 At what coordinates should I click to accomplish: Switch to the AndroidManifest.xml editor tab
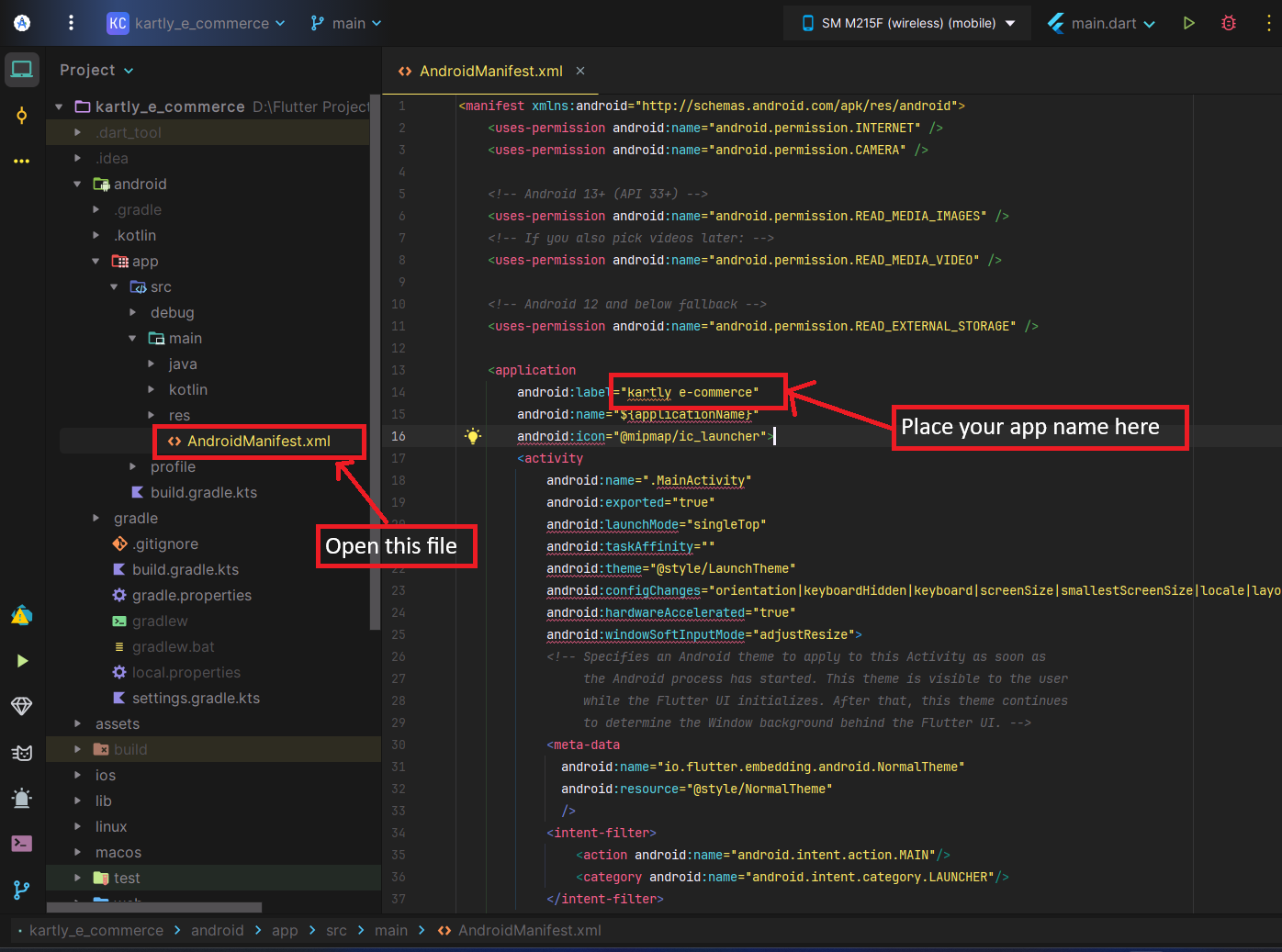tap(490, 71)
